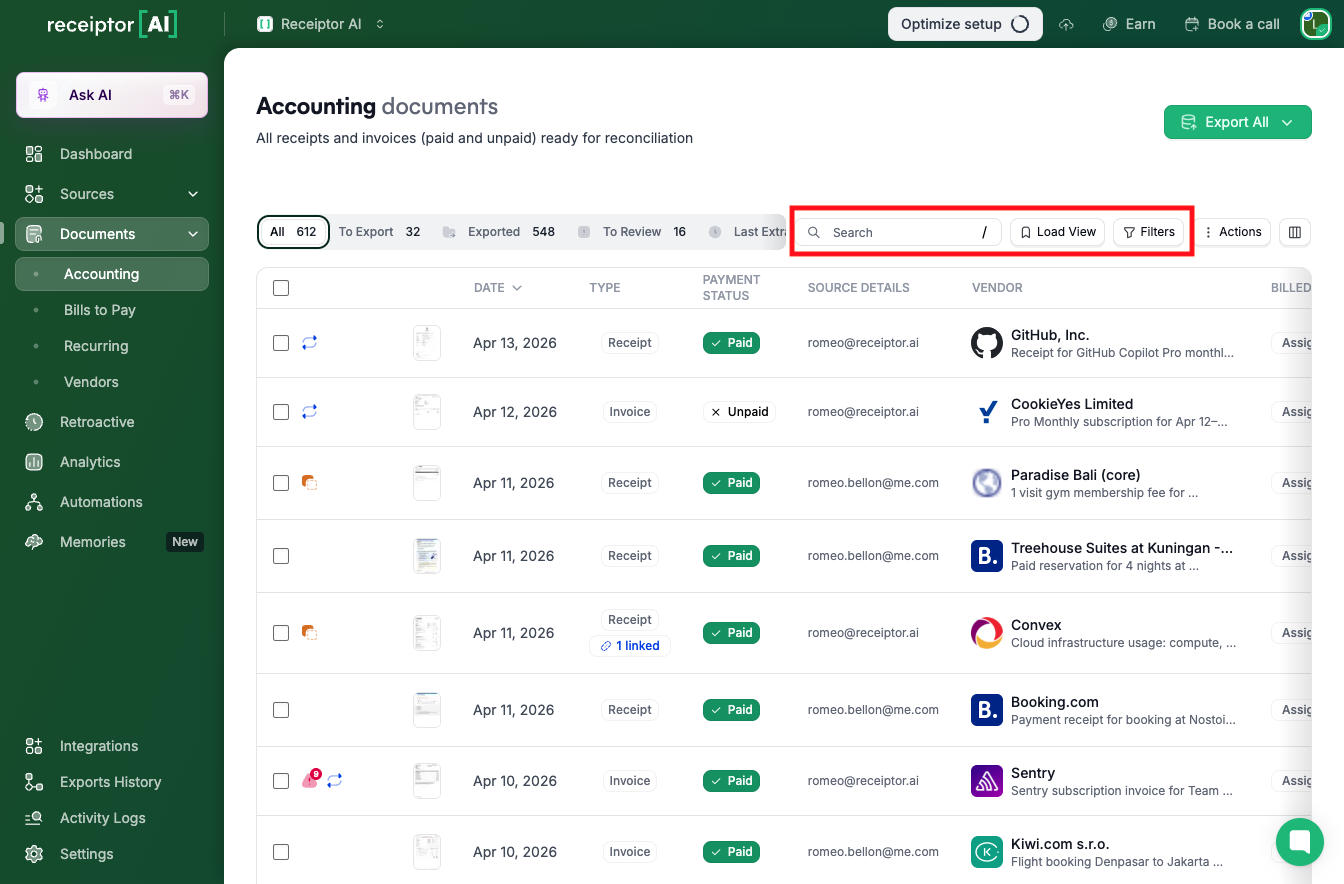Viewport: 1344px width, 884px height.
Task: Click the recurring sync icon on GitHub row
Action: (309, 342)
